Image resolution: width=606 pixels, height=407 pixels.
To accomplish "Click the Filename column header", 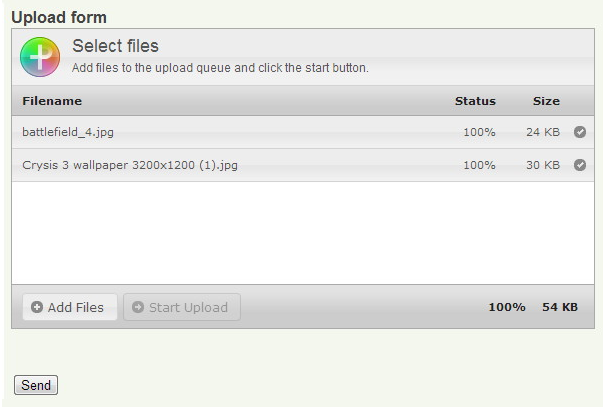I will pyautogui.click(x=52, y=101).
